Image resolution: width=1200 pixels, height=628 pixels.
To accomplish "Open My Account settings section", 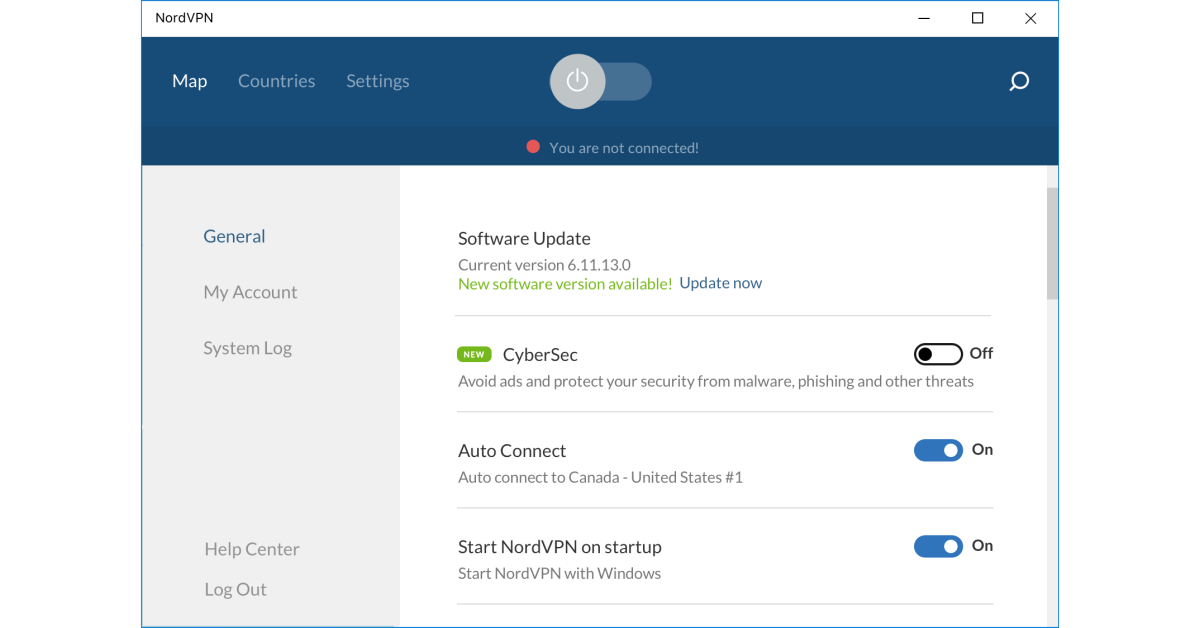I will click(250, 292).
